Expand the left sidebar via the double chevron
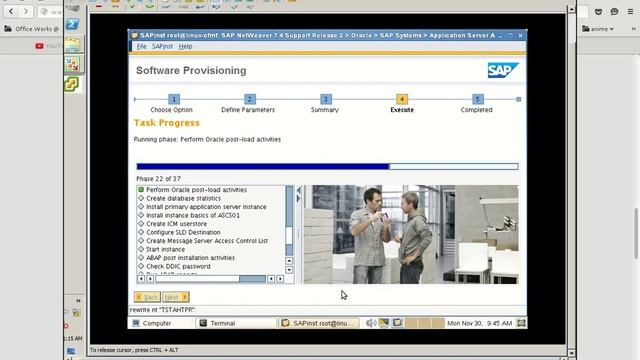The width and height of the screenshot is (640, 360). [x=78, y=301]
